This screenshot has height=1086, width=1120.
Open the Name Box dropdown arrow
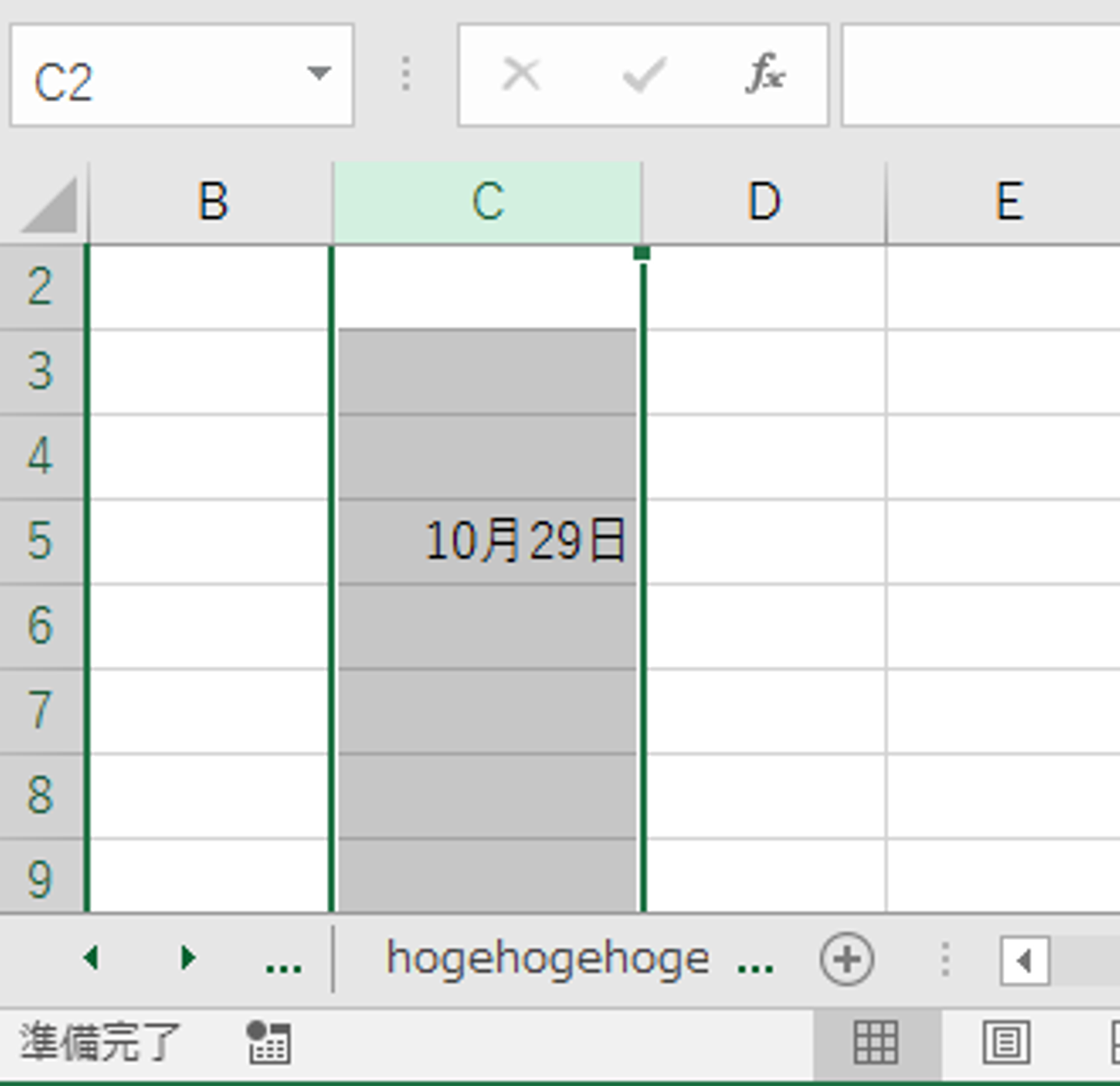click(x=319, y=73)
